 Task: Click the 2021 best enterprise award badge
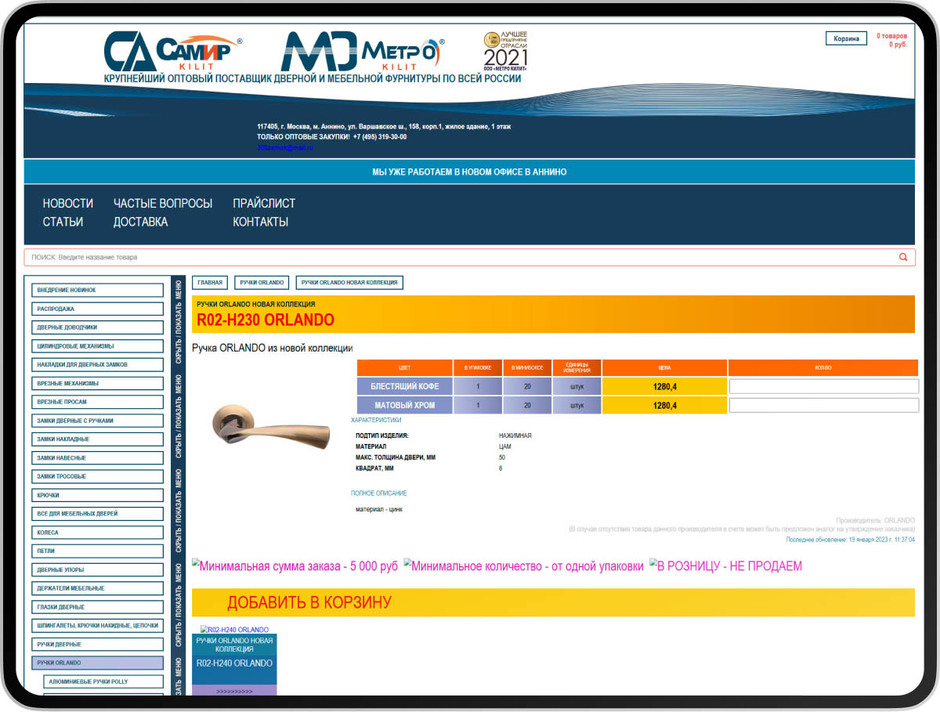[x=506, y=52]
